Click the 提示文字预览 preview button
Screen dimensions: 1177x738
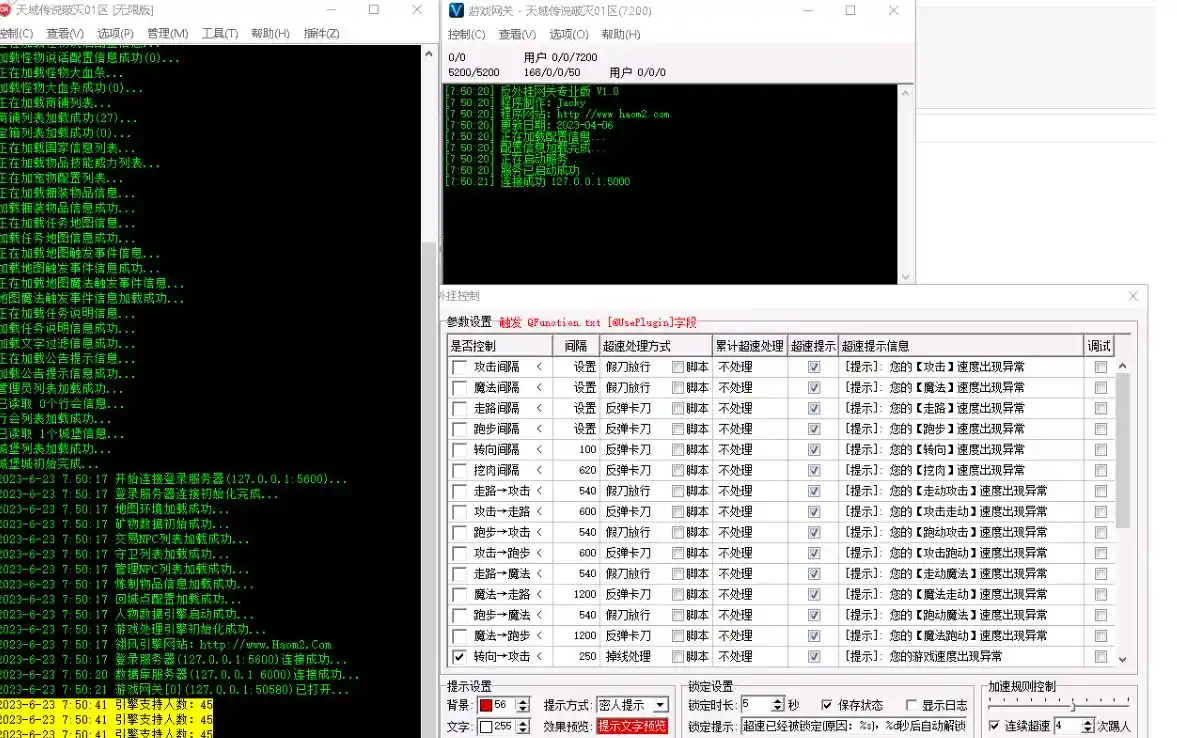pyautogui.click(x=632, y=726)
